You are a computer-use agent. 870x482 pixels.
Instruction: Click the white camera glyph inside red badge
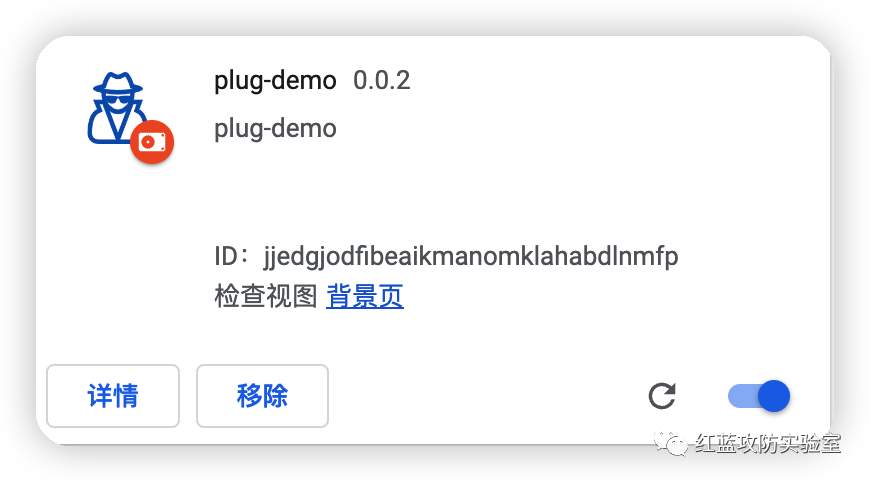[x=152, y=142]
